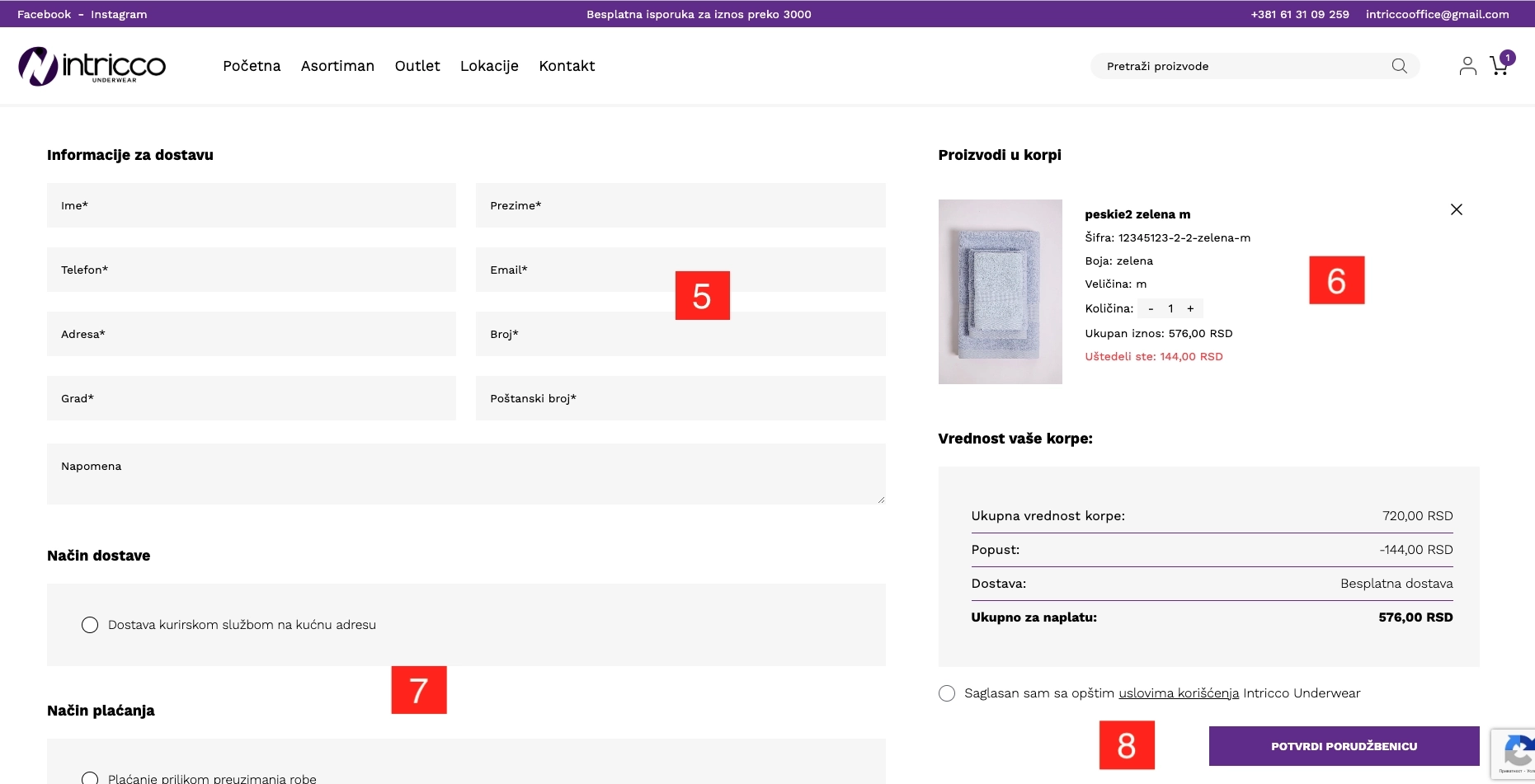Click the towel product thumbnail

point(1000,292)
